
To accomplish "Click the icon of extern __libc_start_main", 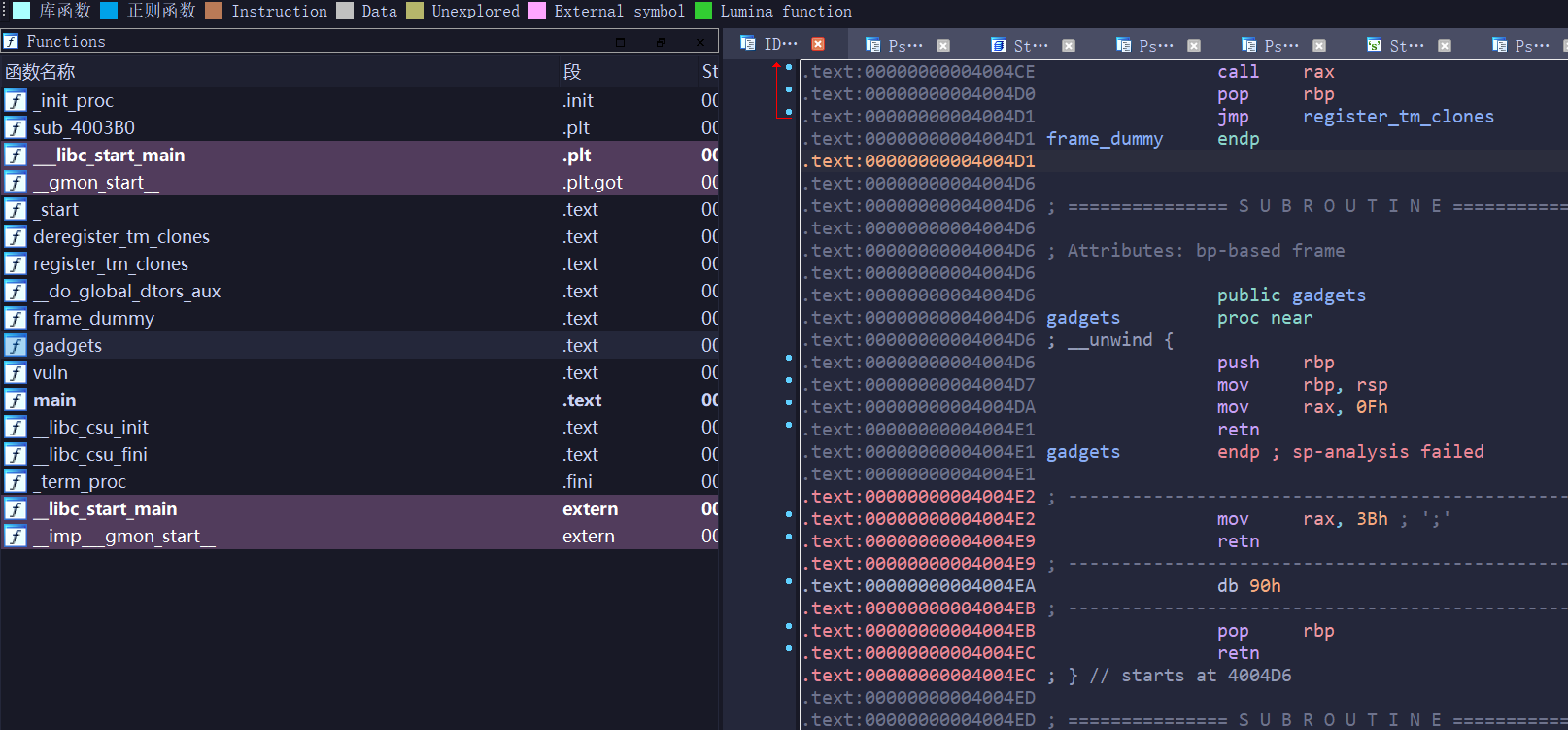I will (x=16, y=508).
